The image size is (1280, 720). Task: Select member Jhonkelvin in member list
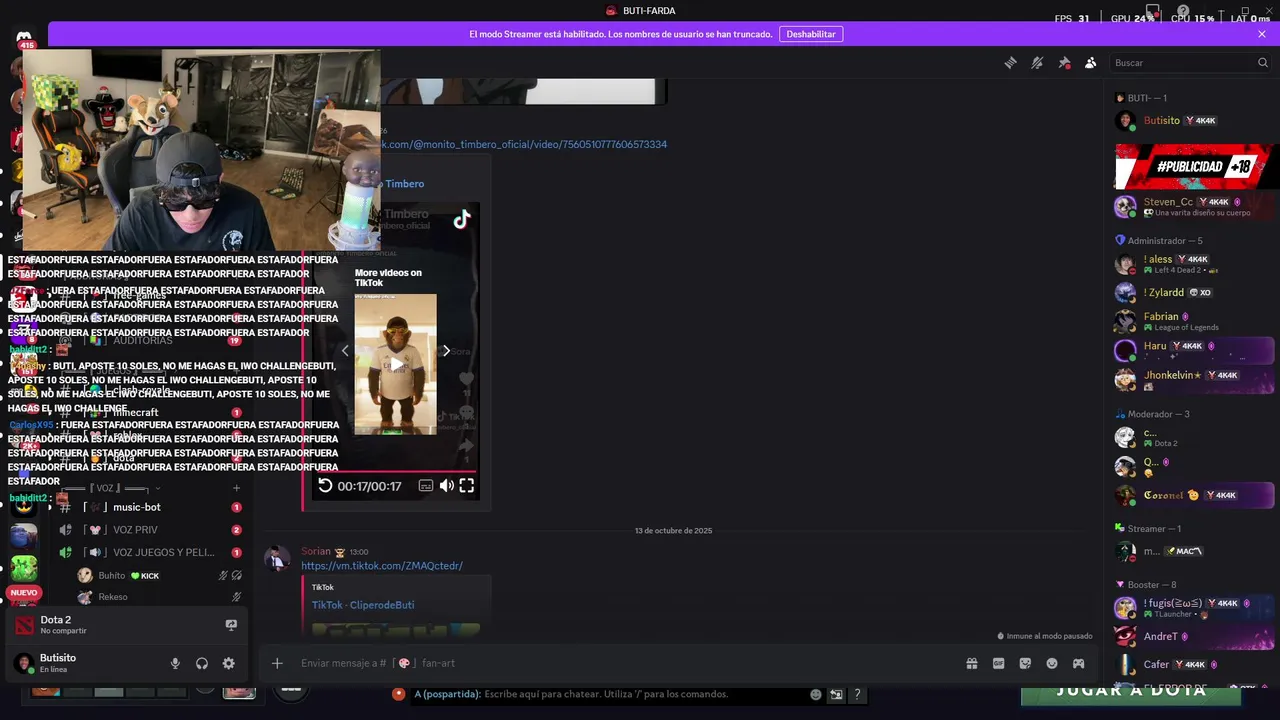pos(1193,379)
